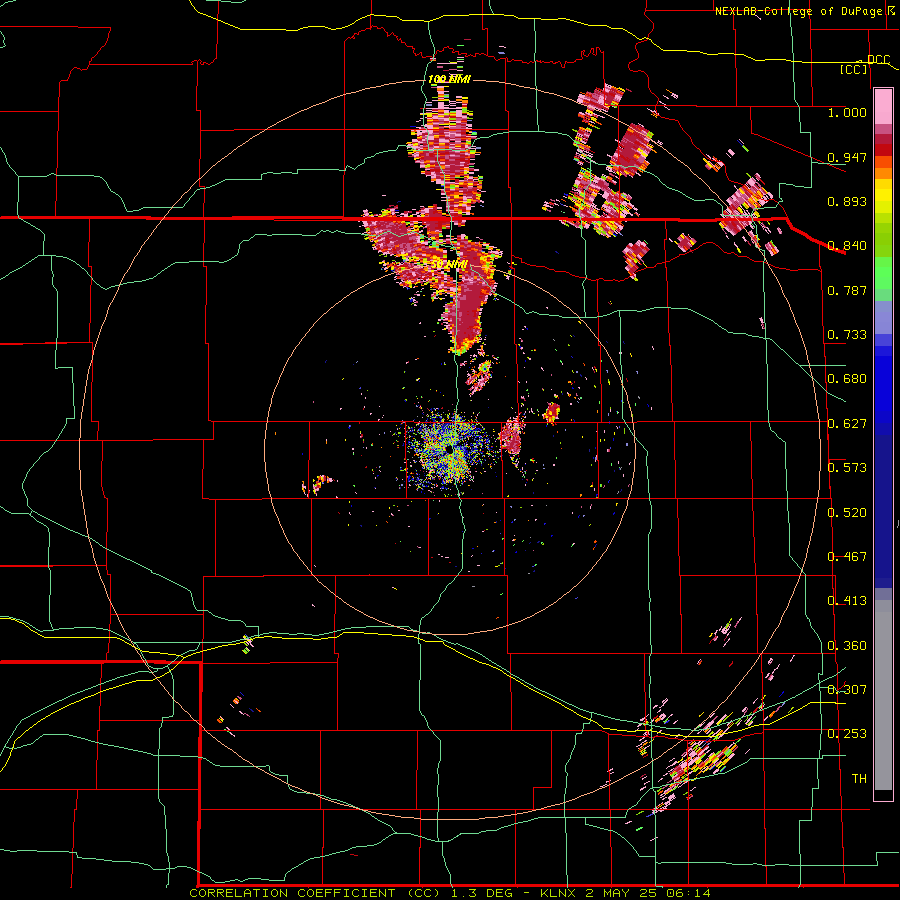The width and height of the screenshot is (900, 900).
Task: Select the 1.000 value on the scale
Action: click(x=847, y=112)
